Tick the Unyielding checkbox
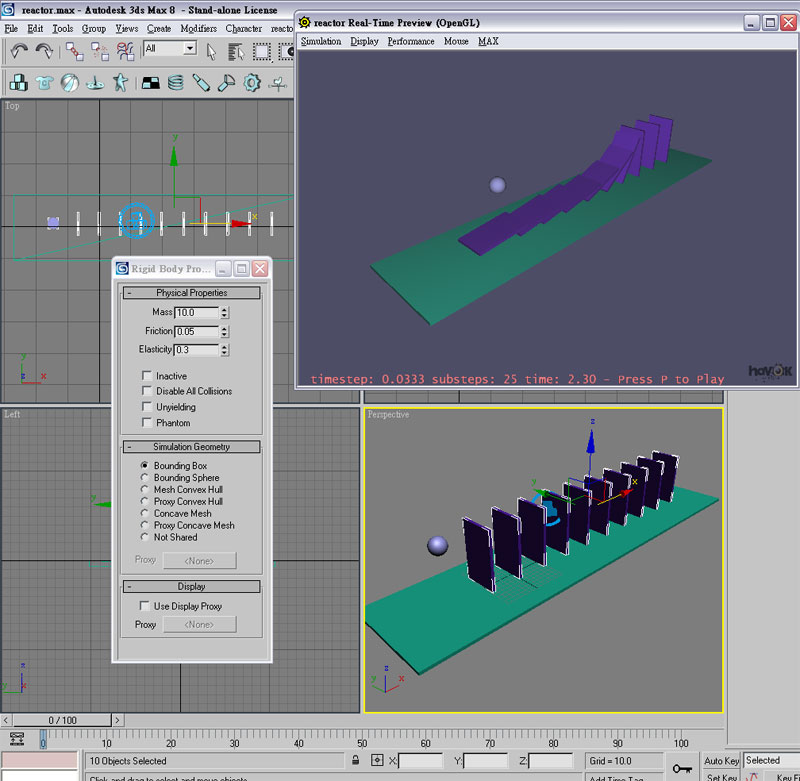800x781 pixels. [x=147, y=407]
